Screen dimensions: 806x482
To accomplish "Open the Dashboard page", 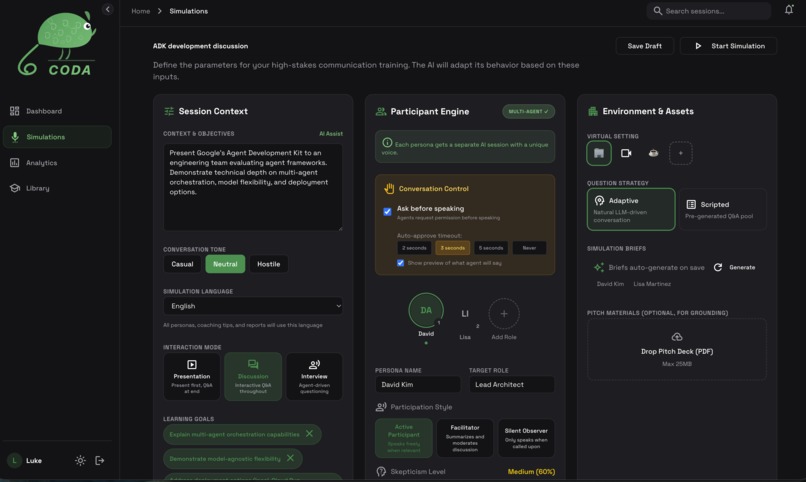I will [57, 111].
